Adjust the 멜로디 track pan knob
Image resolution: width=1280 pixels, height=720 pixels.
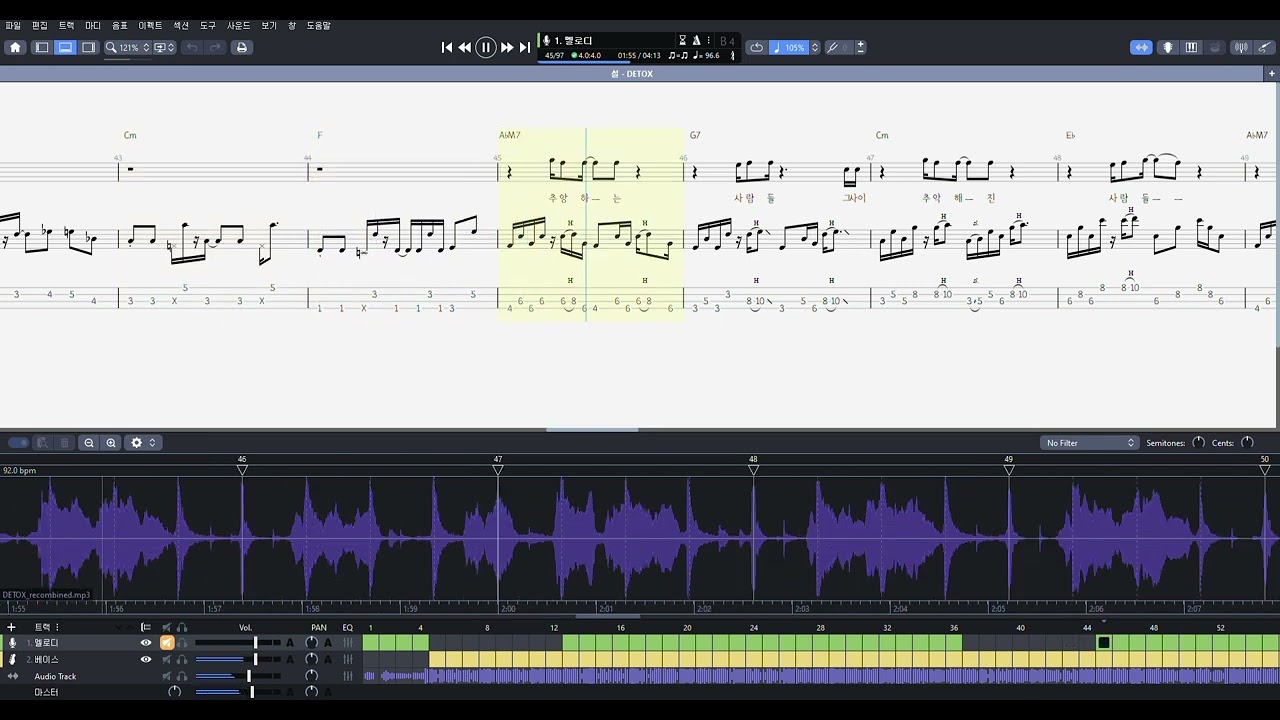[x=311, y=643]
